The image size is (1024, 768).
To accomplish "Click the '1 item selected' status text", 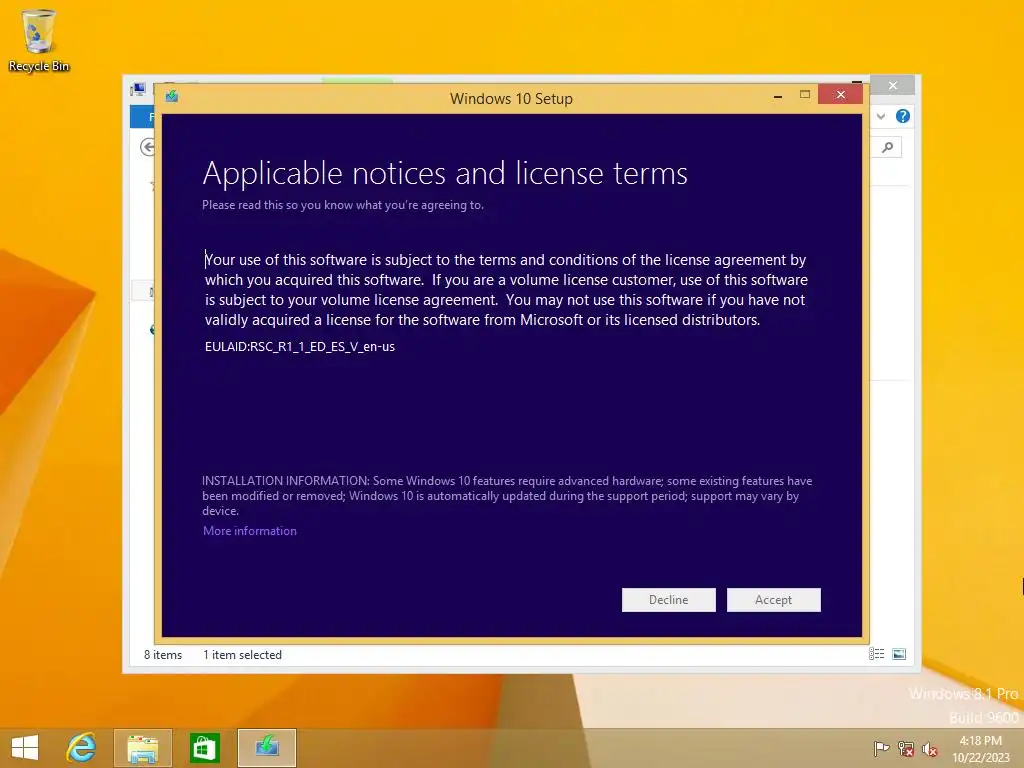I will pos(242,654).
